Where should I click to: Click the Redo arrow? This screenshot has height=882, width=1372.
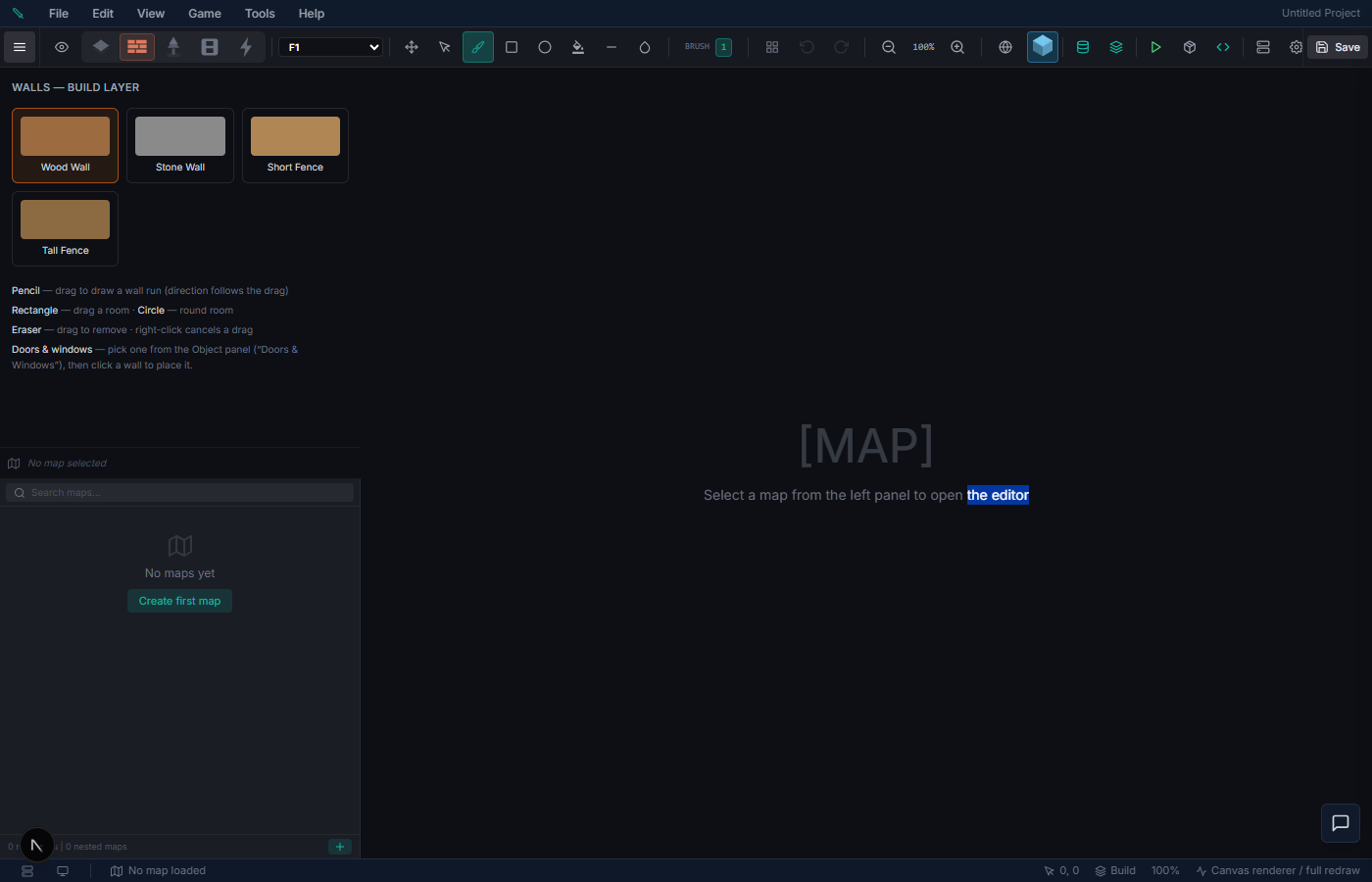pyautogui.click(x=841, y=47)
